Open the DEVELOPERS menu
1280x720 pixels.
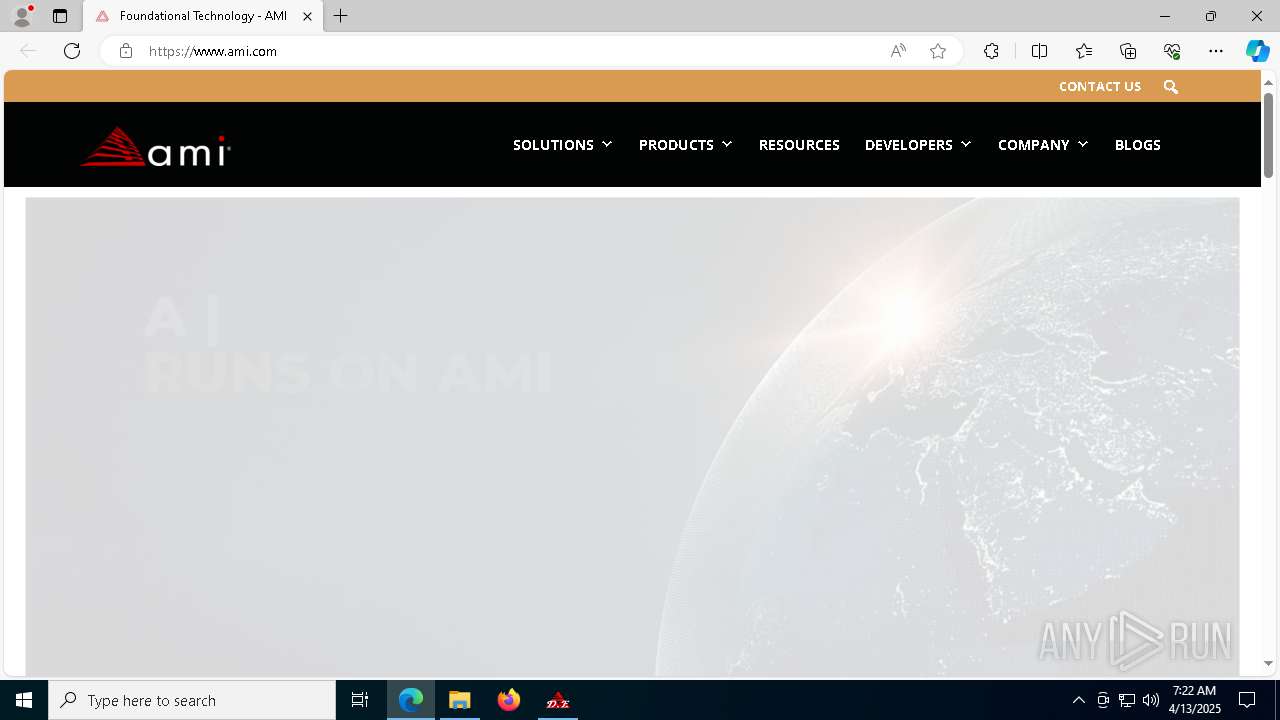(909, 145)
